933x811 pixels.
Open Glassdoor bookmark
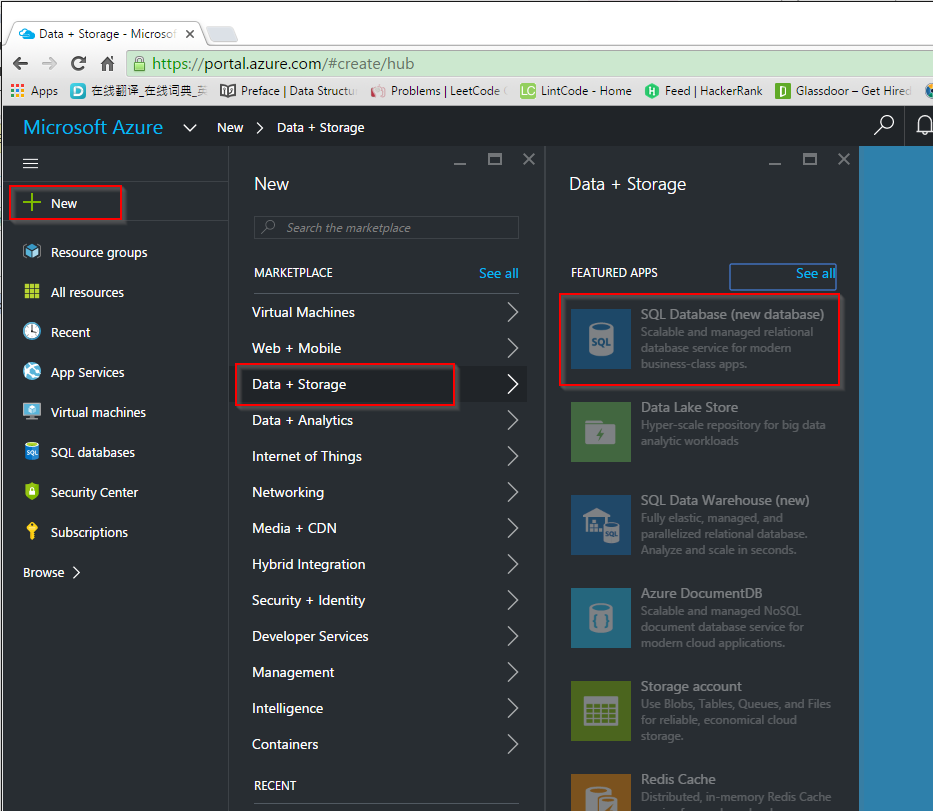coord(843,90)
